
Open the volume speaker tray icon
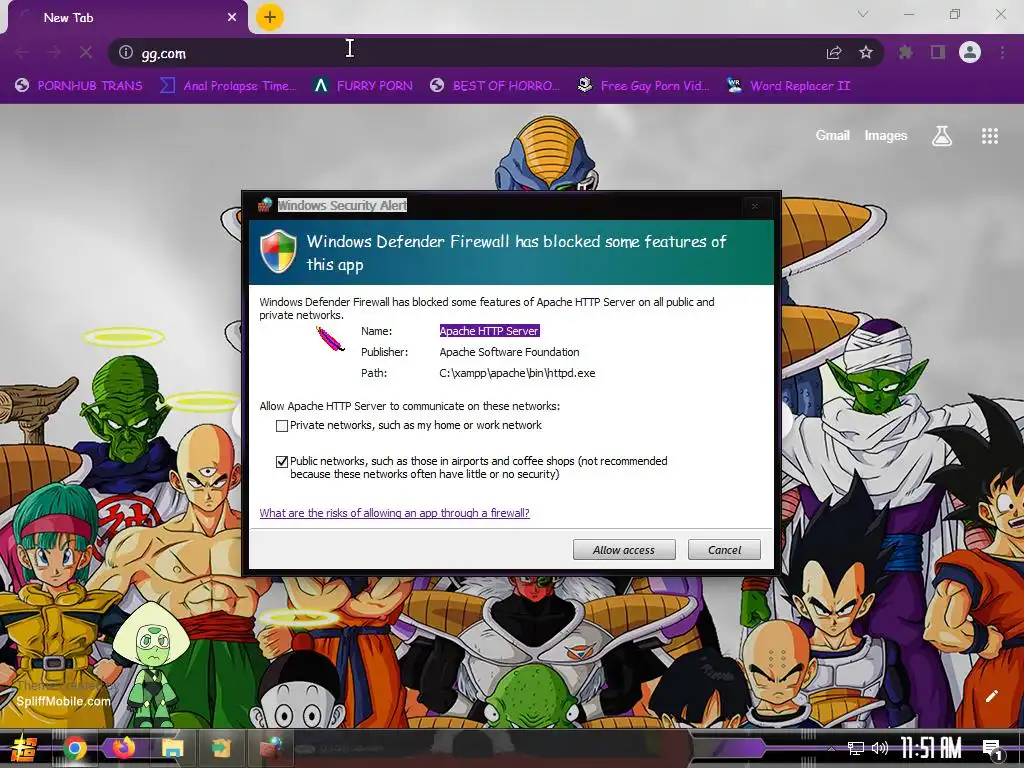[880, 748]
